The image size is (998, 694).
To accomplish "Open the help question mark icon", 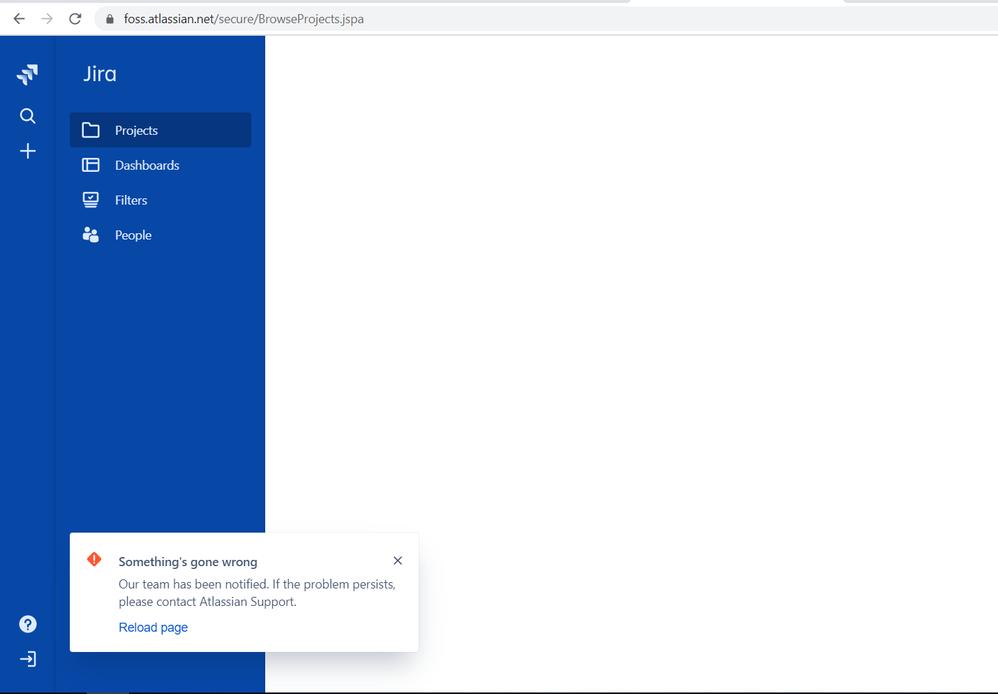I will pos(27,624).
